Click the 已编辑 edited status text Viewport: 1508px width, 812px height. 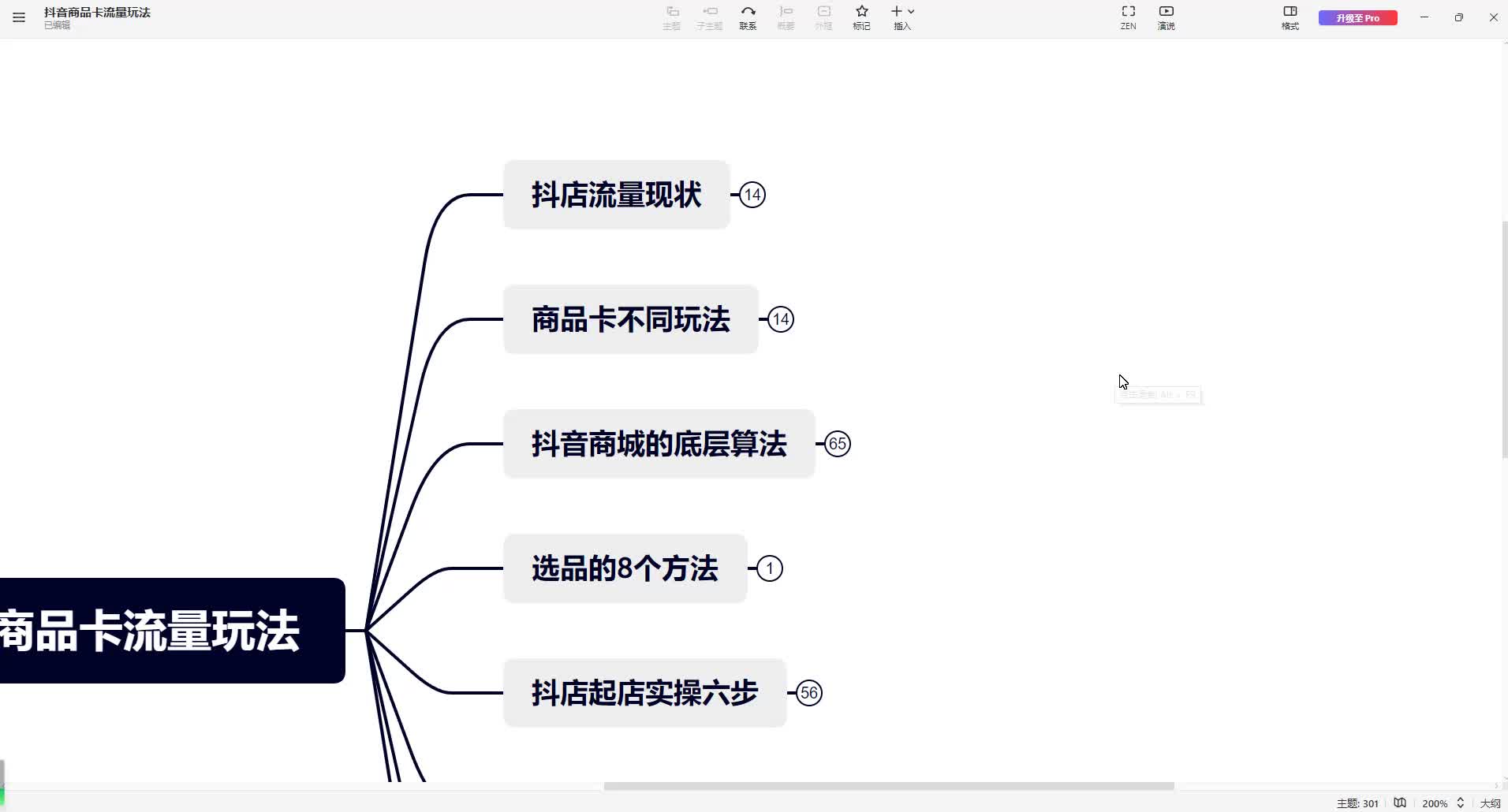(x=57, y=25)
